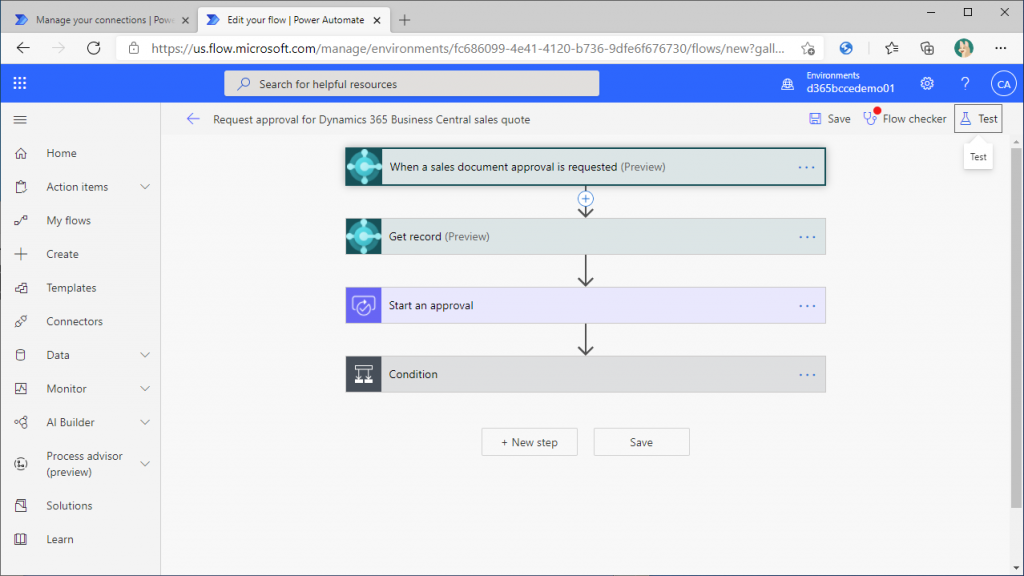The width and height of the screenshot is (1024, 576).
Task: Expand the Get record (Preview) step
Action: click(x=585, y=236)
